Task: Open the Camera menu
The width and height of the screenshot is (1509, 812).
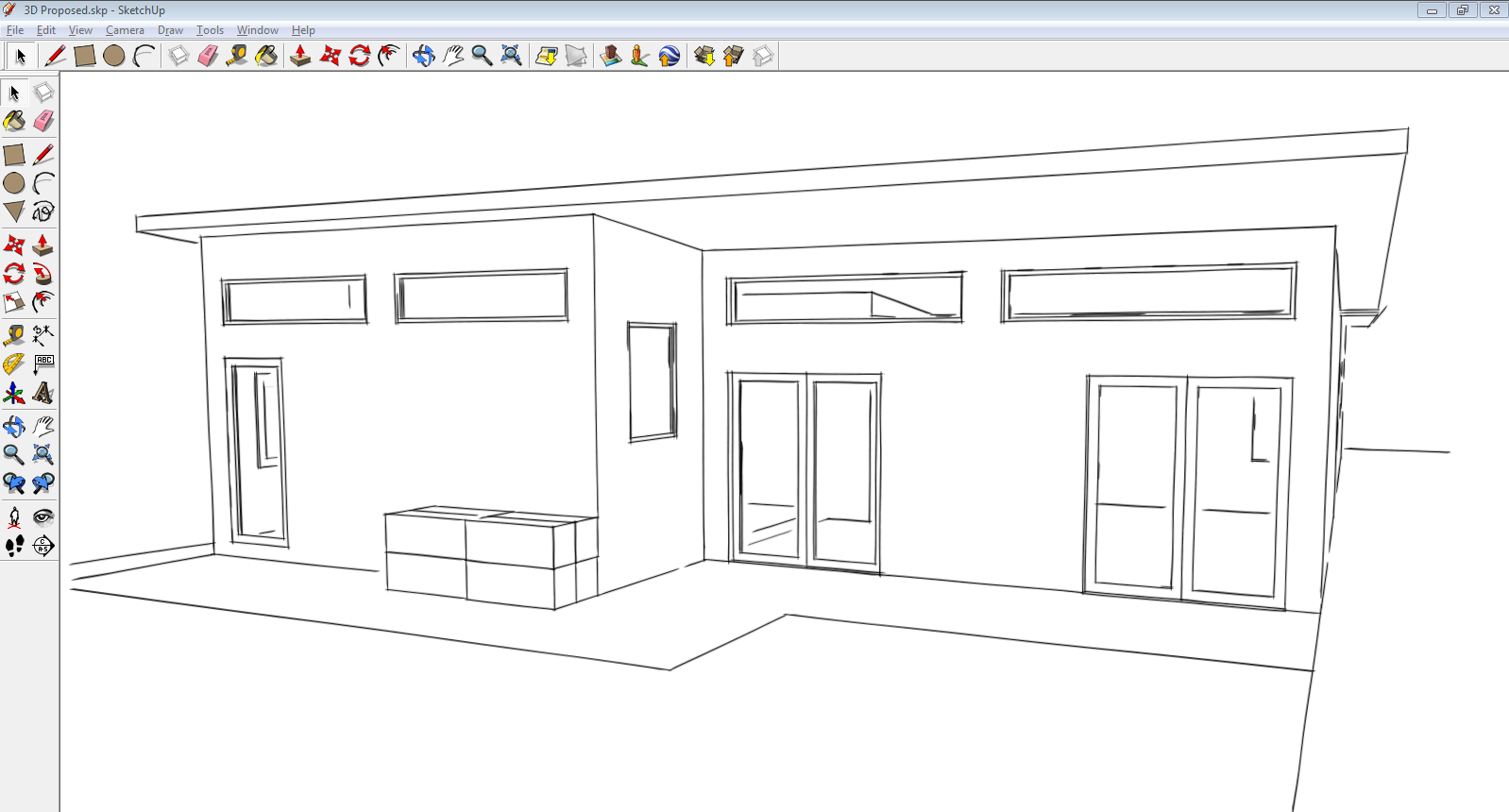Action: click(125, 30)
